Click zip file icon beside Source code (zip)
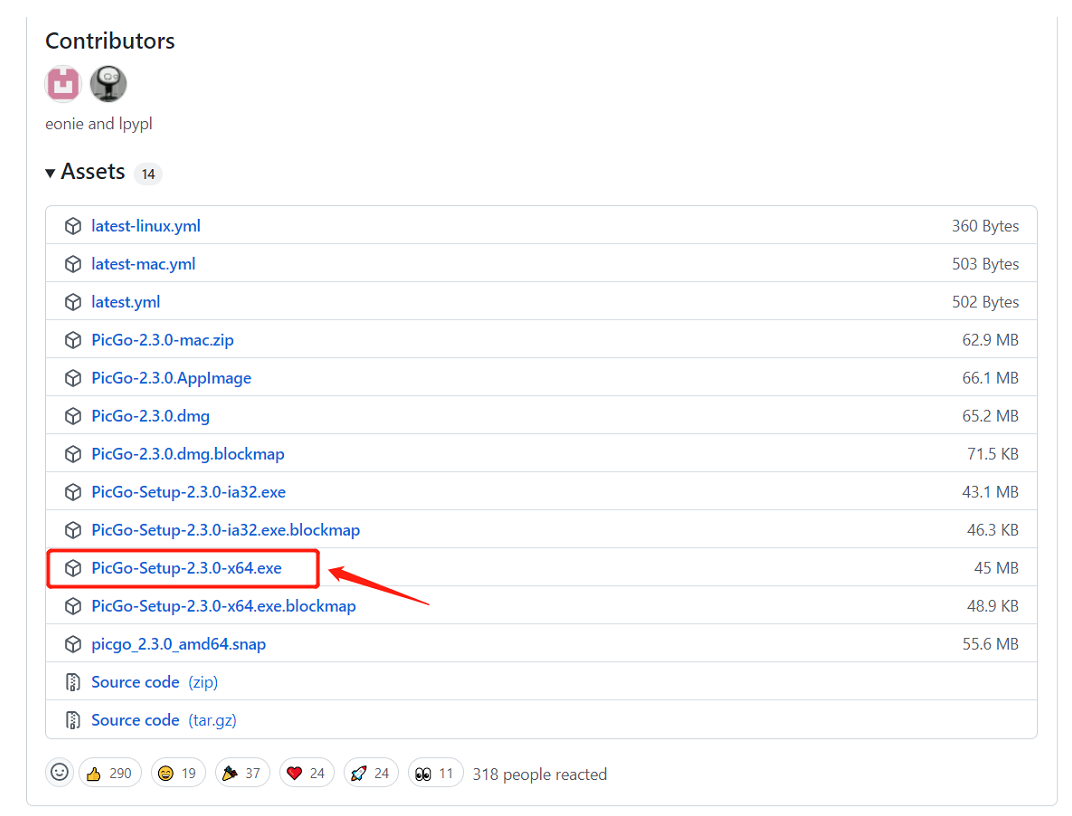Screen dimensions: 1072x816 [72, 683]
